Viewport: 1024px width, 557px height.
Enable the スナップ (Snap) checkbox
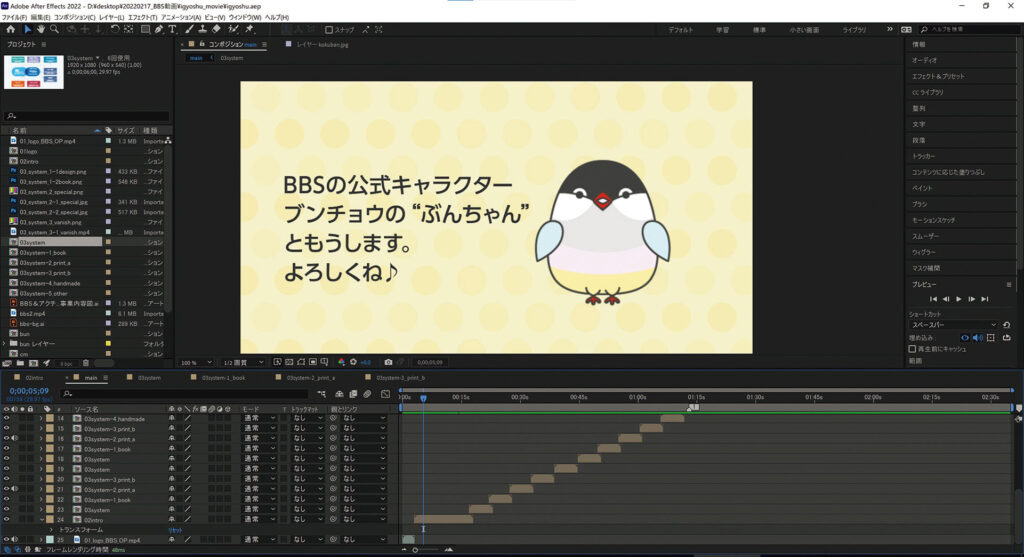coord(329,30)
